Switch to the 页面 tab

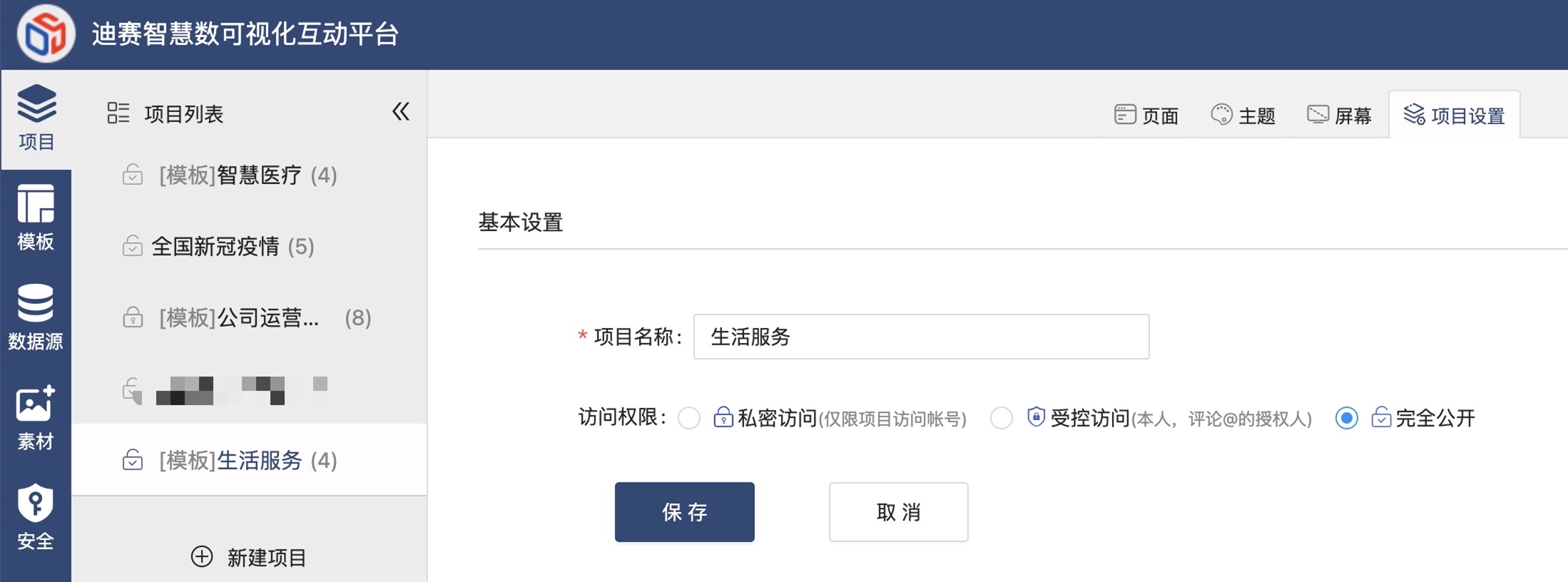[1146, 115]
